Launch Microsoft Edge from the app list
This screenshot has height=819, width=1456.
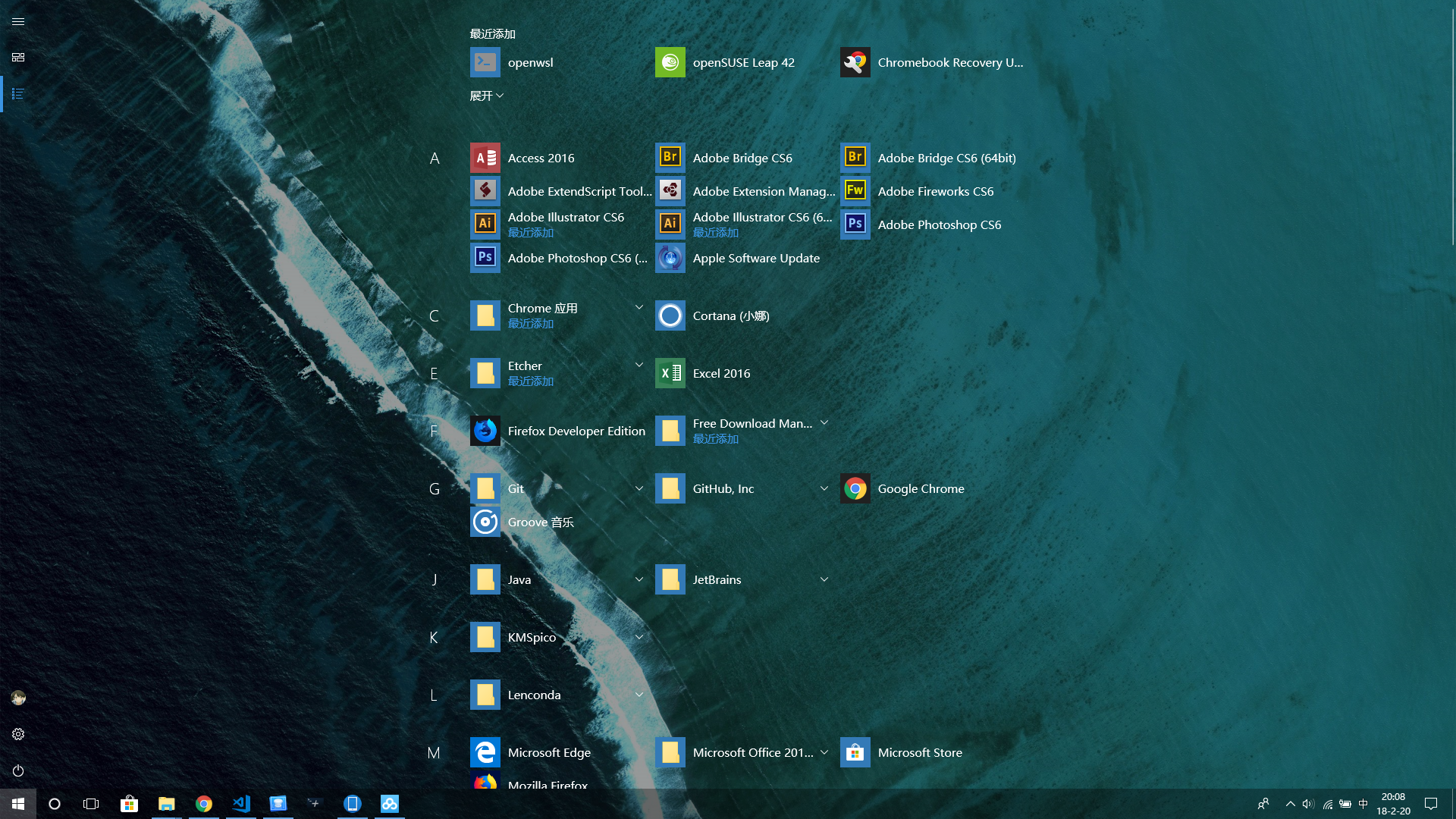tap(548, 752)
